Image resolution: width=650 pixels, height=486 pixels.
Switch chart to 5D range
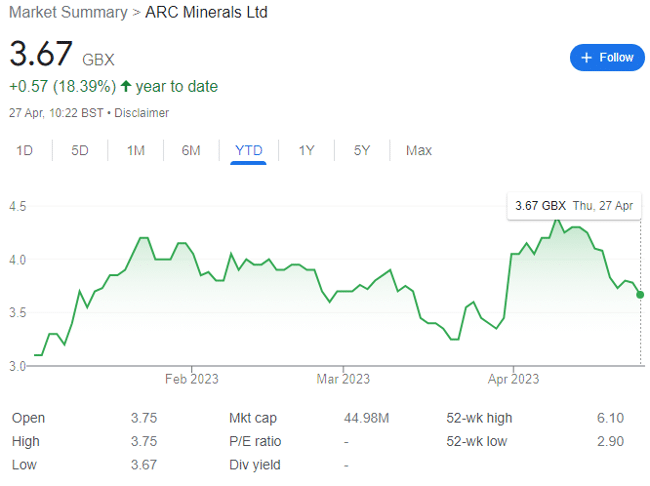click(80, 150)
